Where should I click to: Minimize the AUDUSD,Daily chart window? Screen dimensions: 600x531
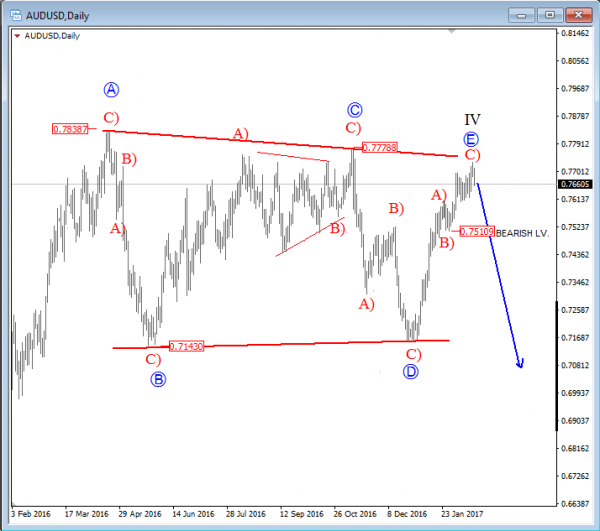pos(521,15)
